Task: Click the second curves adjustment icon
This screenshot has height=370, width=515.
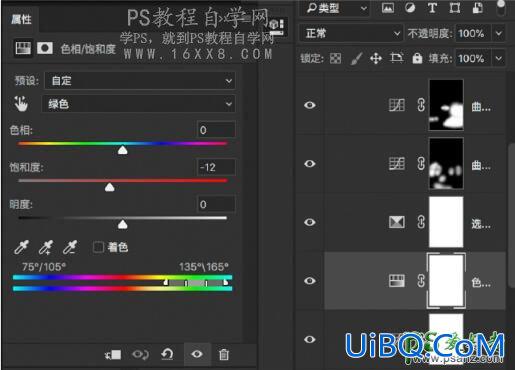Action: click(397, 164)
